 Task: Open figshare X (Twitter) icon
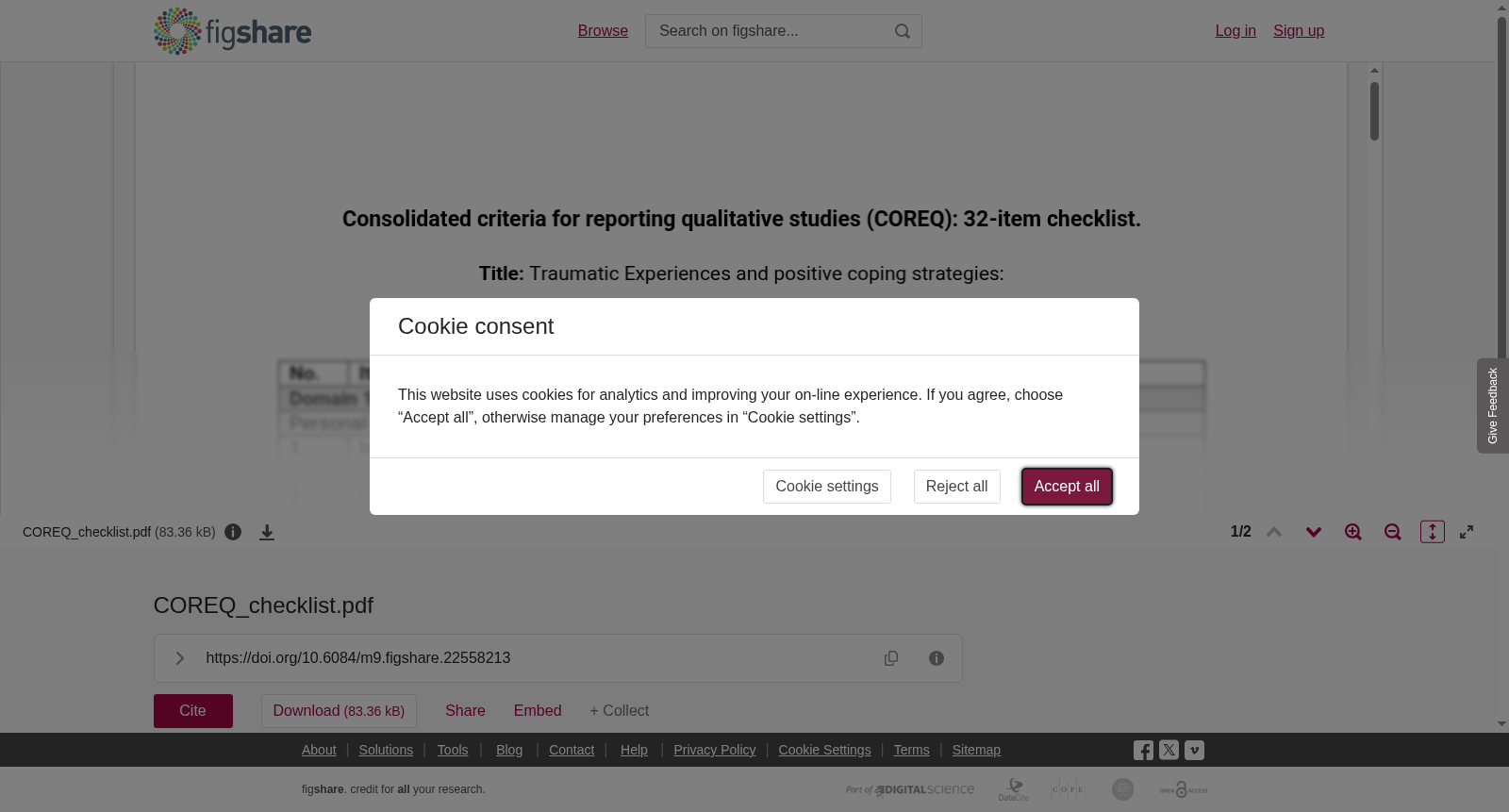point(1169,751)
